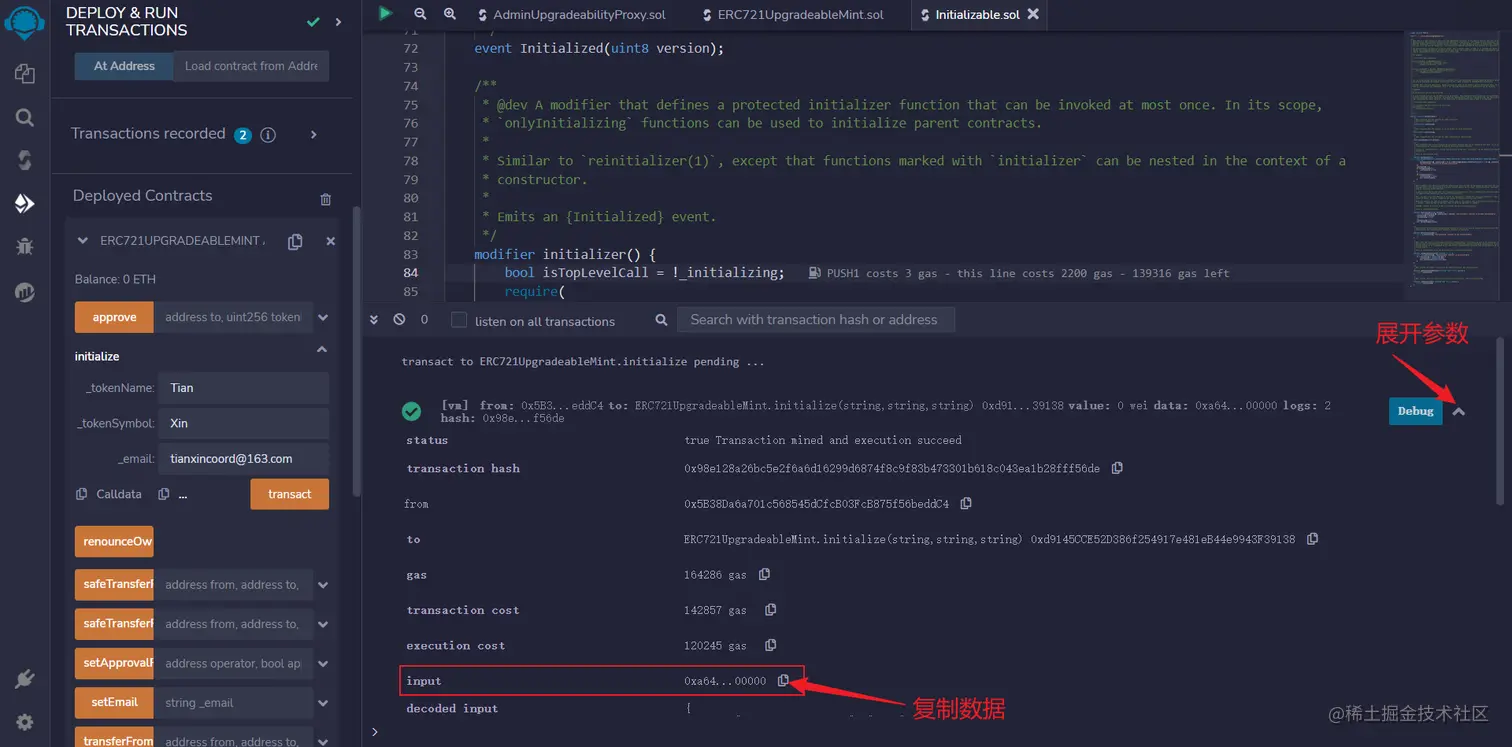Screen dimensions: 1512x747
Task: Click the info icon beside Transactions recorded
Action: click(x=268, y=135)
